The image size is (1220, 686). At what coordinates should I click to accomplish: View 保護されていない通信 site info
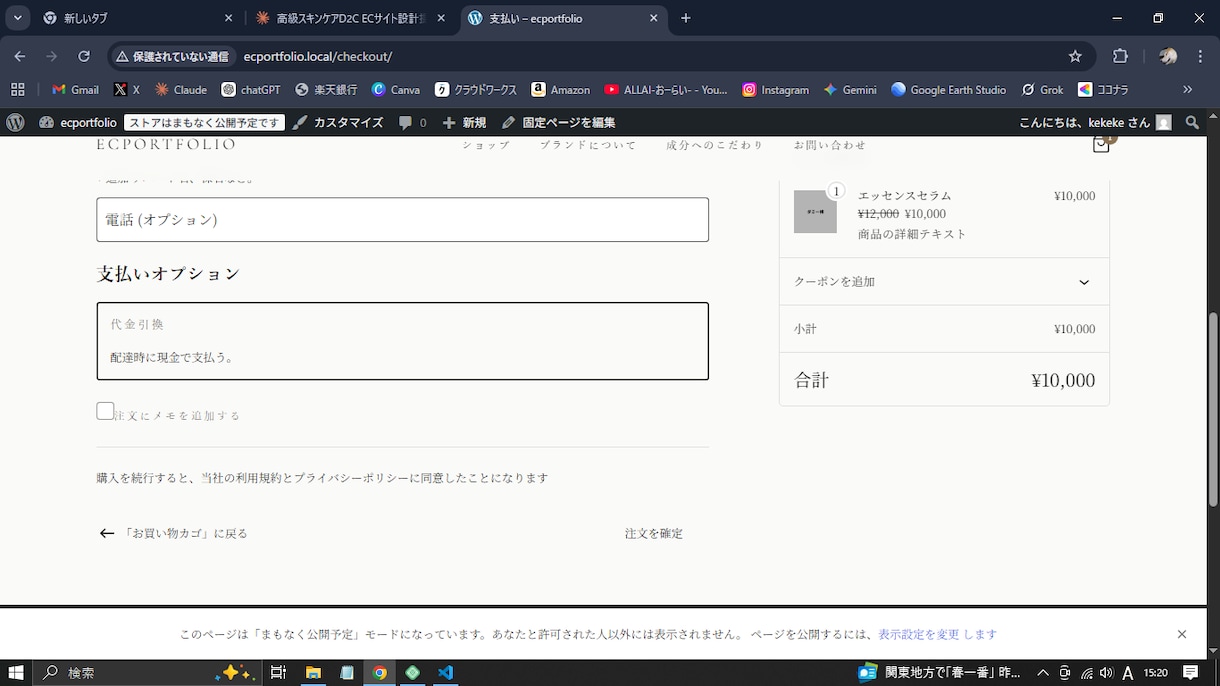tap(173, 56)
